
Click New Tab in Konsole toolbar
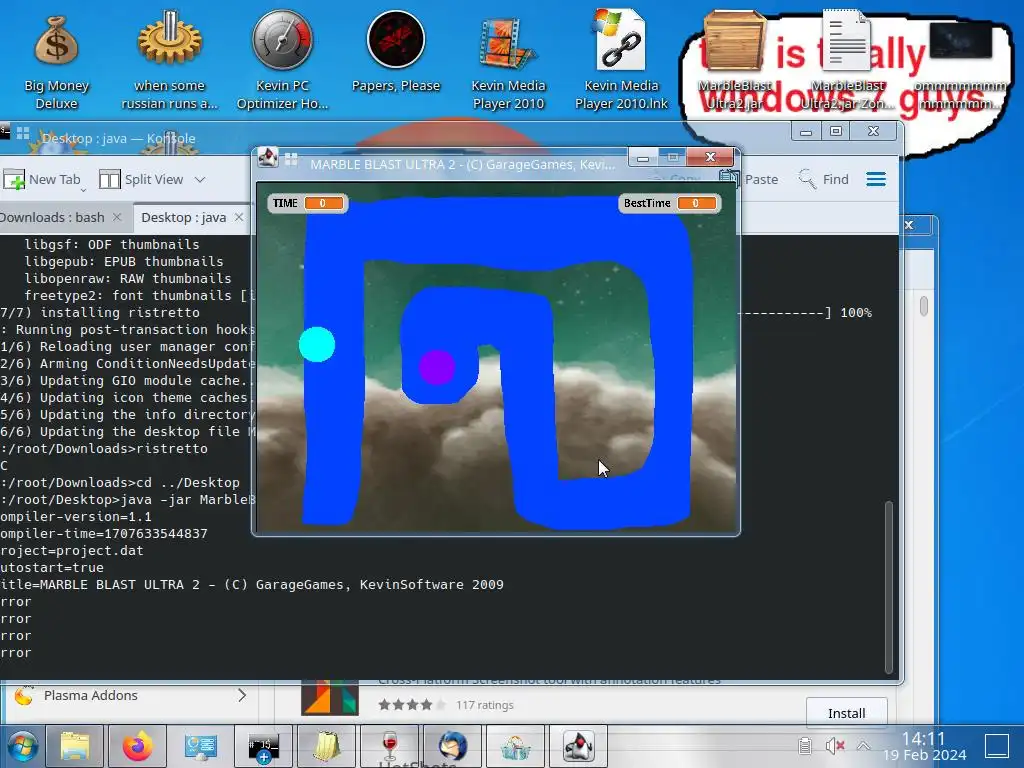[43, 180]
